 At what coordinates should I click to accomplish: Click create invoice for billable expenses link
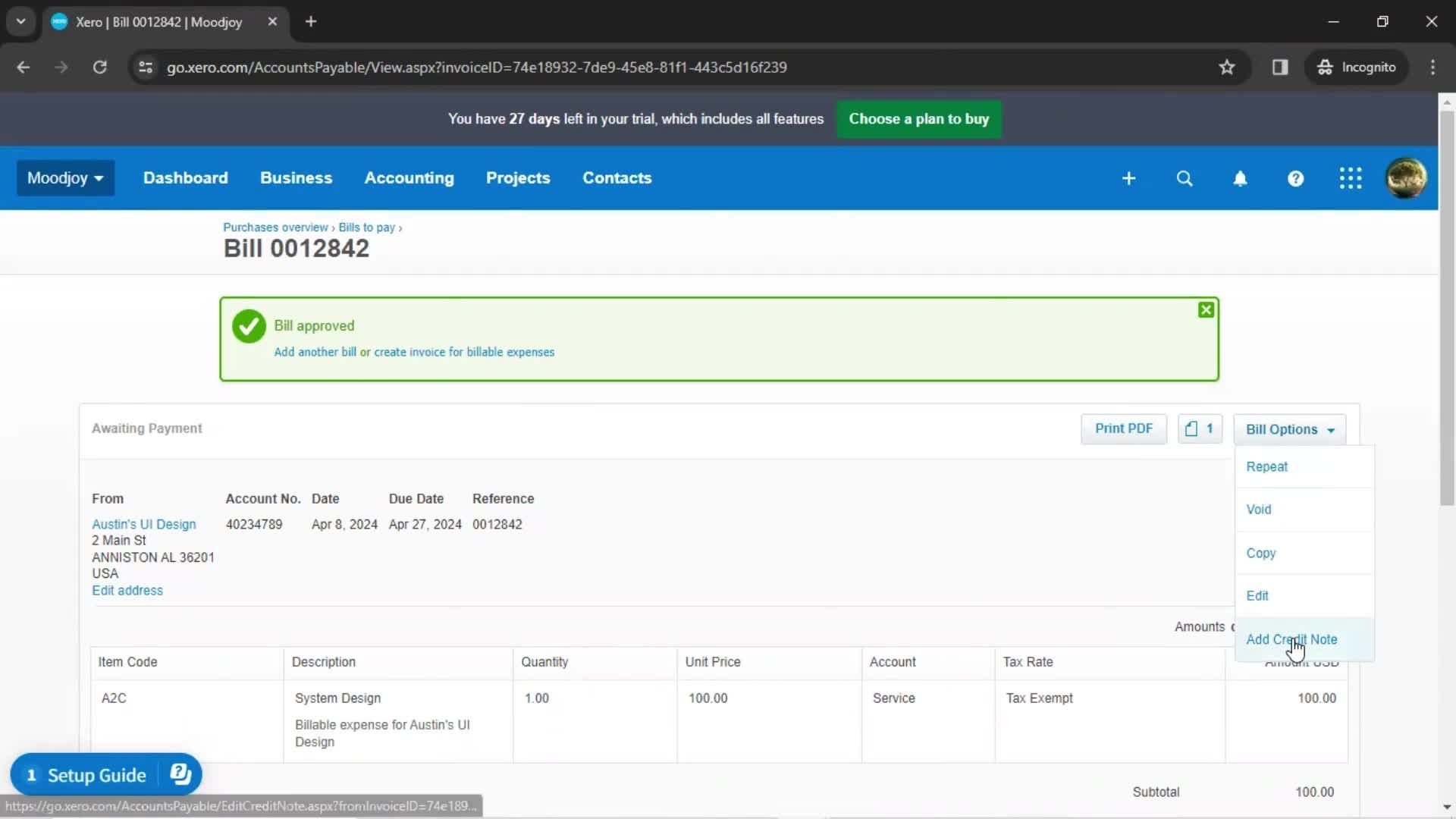tap(464, 352)
